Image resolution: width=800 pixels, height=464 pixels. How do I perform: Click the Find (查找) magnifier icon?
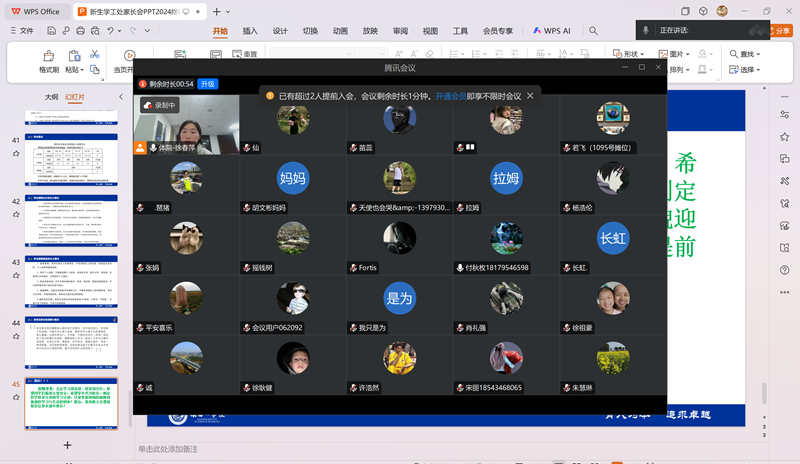tap(733, 54)
